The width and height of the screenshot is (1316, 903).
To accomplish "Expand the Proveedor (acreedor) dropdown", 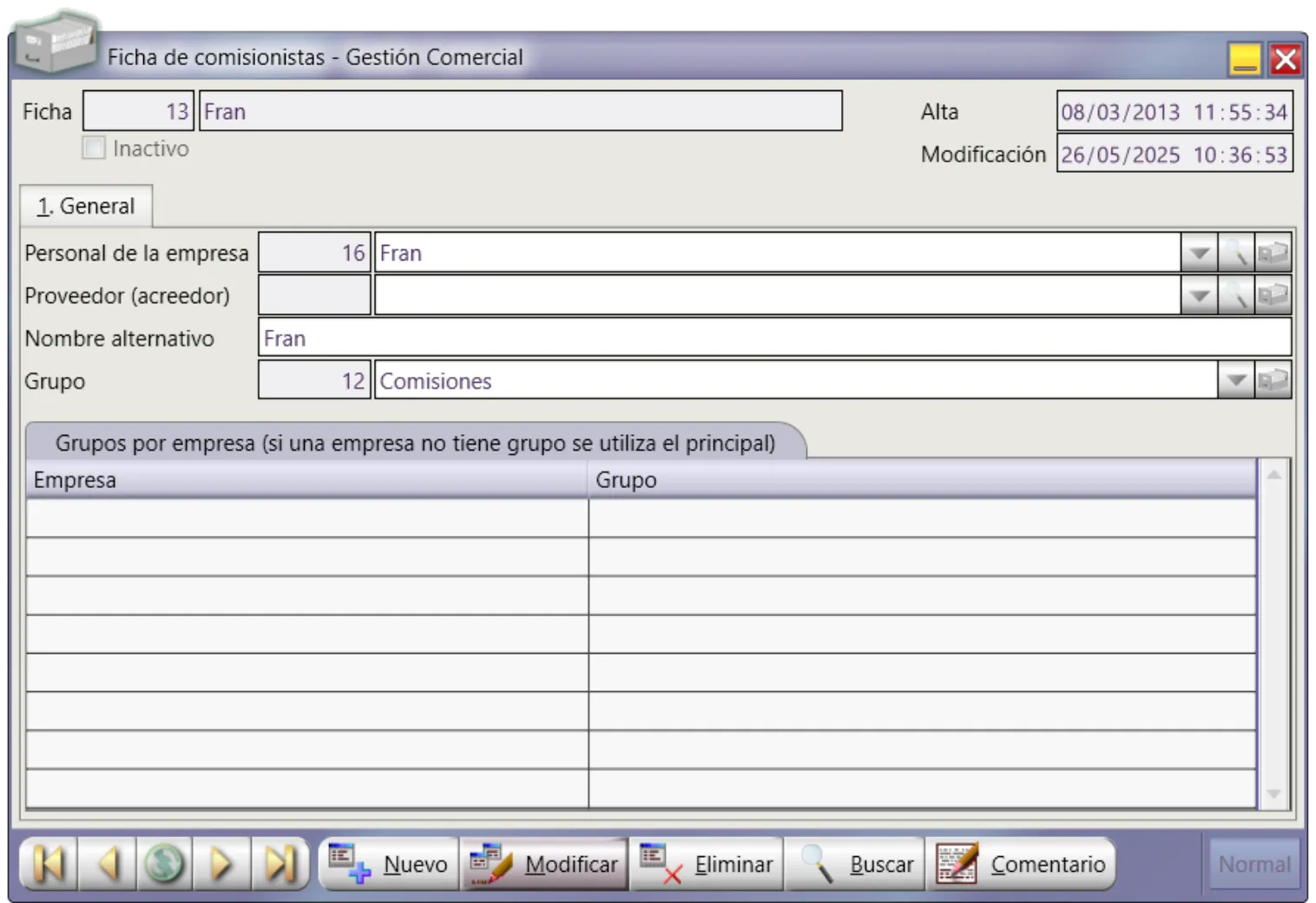I will click(1199, 296).
